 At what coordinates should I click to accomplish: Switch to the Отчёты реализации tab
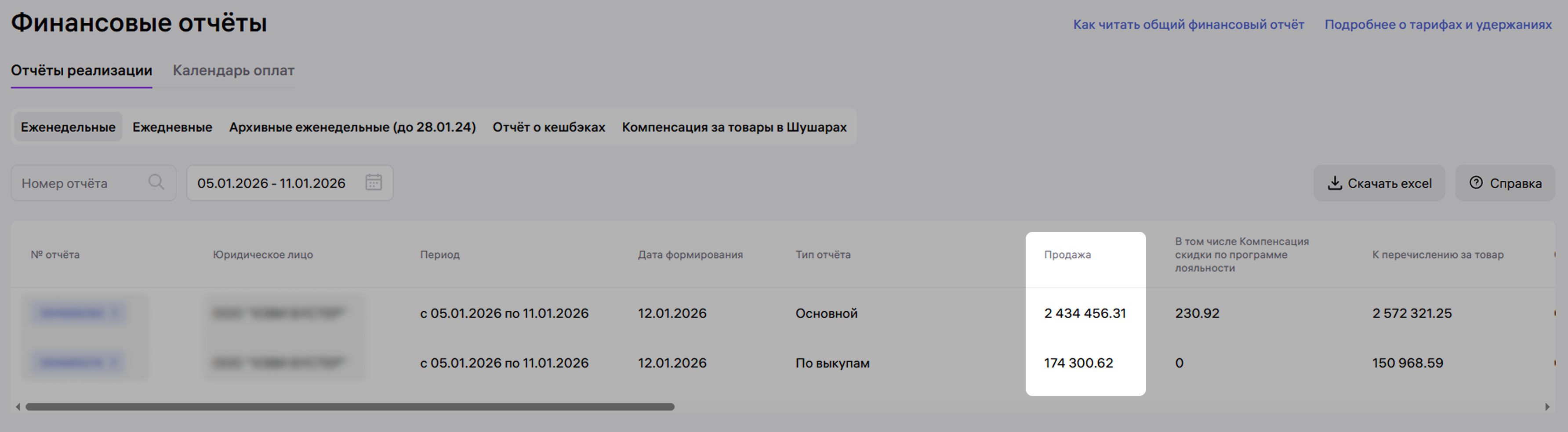pyautogui.click(x=81, y=71)
